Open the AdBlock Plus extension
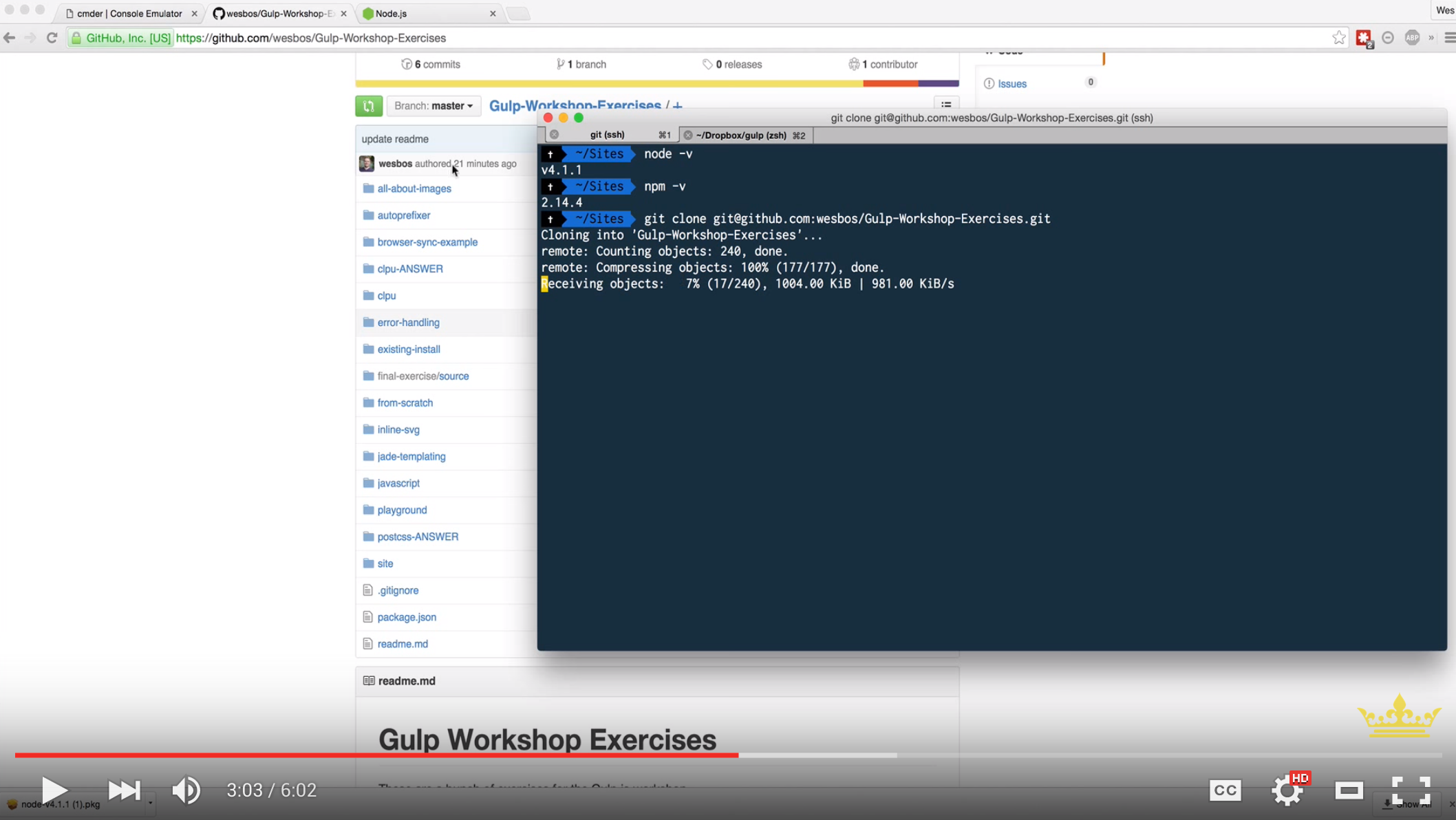The width and height of the screenshot is (1456, 820). click(x=1412, y=38)
